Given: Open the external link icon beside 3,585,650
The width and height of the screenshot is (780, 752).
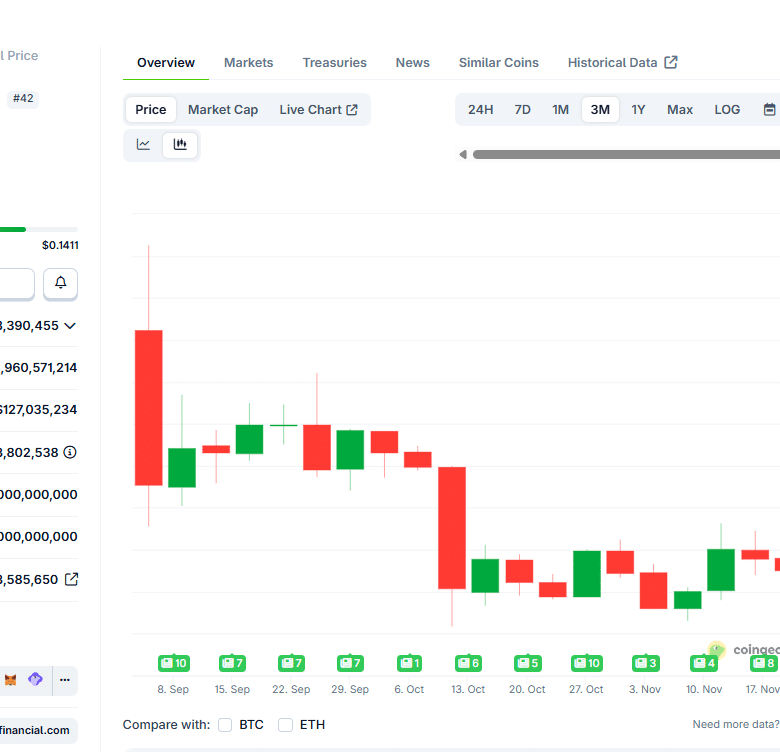Looking at the screenshot, I should pos(71,579).
